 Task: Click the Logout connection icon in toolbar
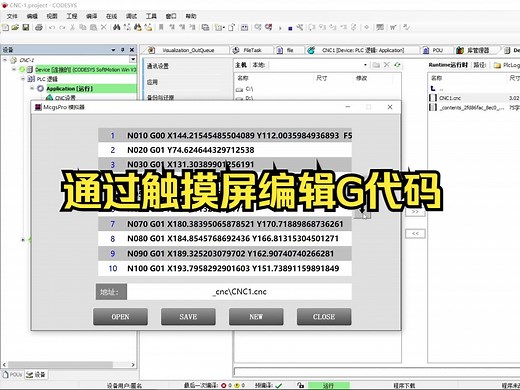click(x=268, y=27)
